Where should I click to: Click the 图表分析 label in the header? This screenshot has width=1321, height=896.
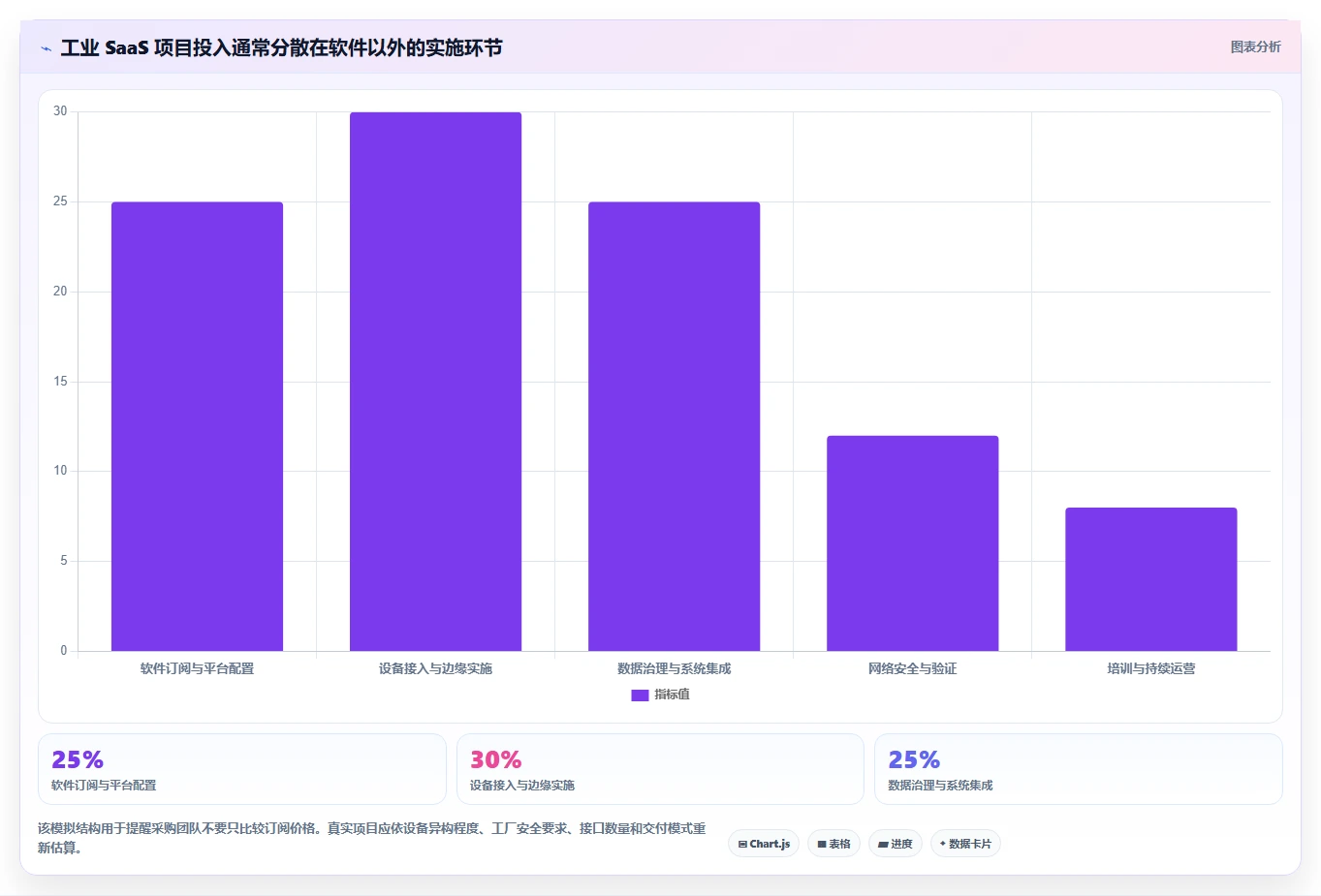point(1255,46)
